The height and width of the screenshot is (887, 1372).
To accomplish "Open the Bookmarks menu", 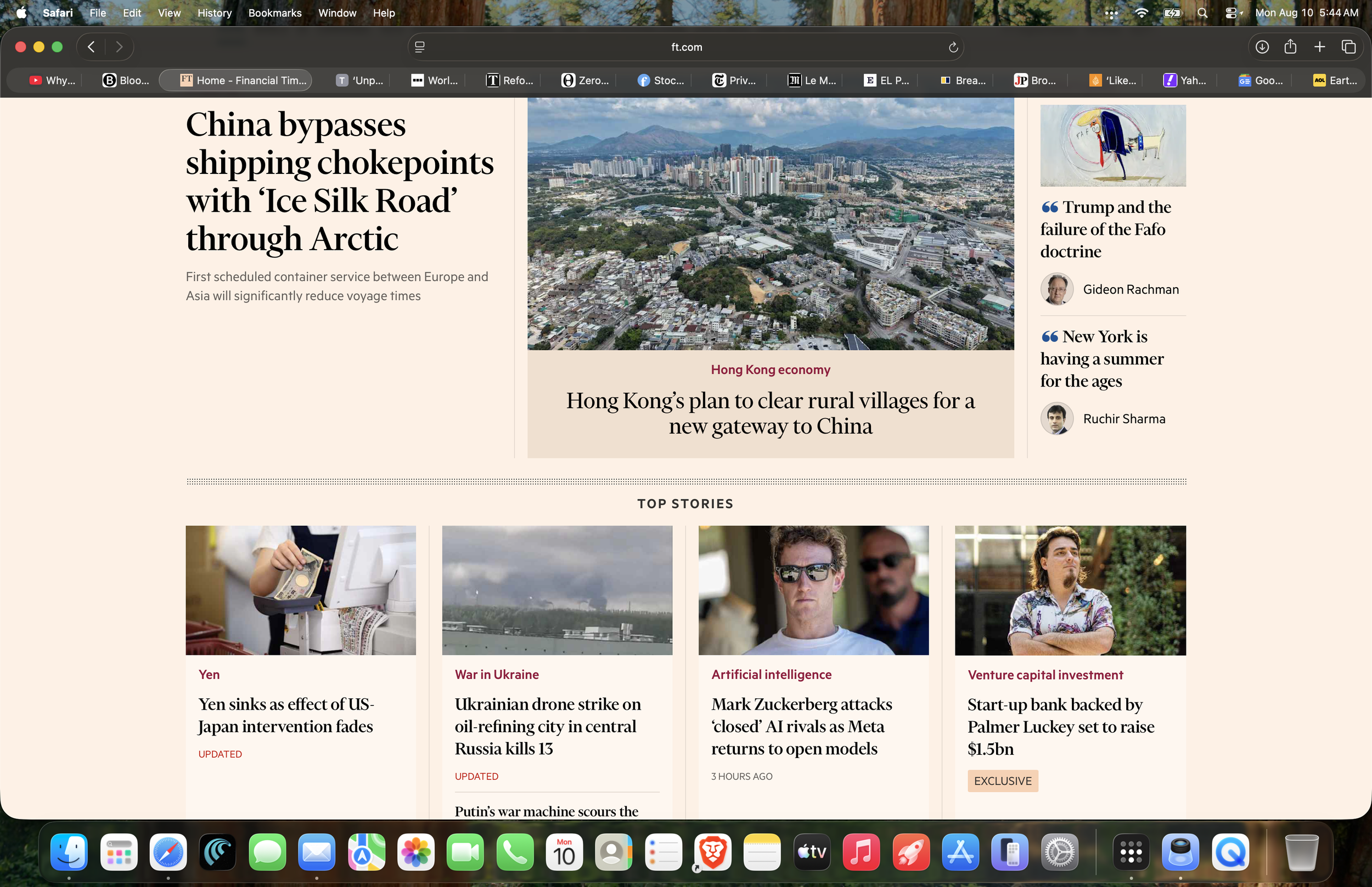I will pyautogui.click(x=274, y=13).
